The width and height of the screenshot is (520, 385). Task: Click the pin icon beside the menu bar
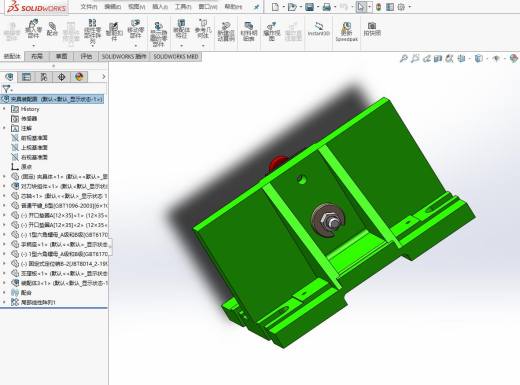[x=256, y=7]
